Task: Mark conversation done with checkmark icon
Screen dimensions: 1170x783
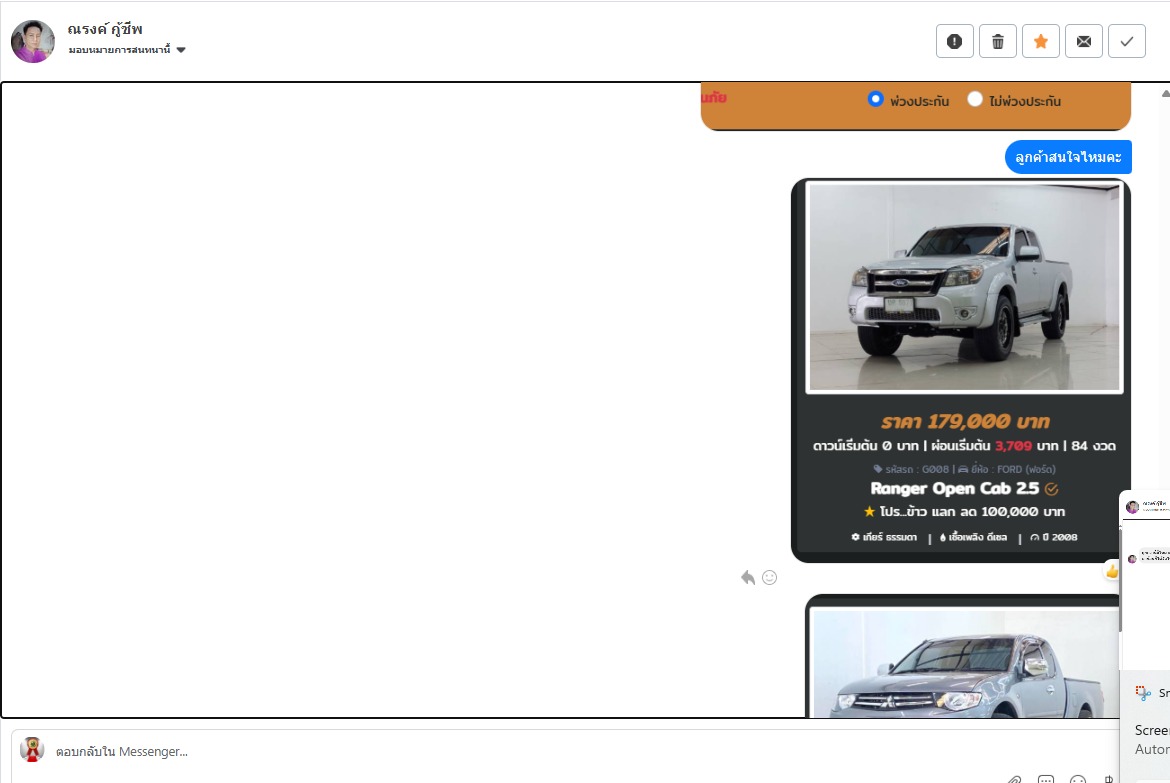Action: click(x=1127, y=41)
